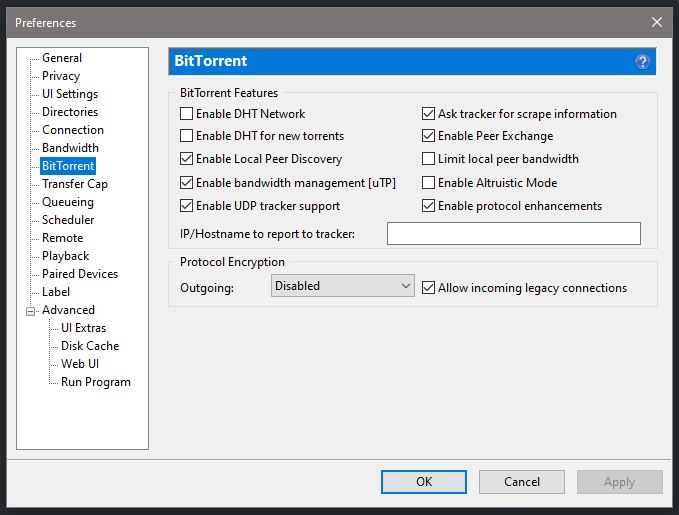Uncheck Enable Local Peer Discovery

coord(187,159)
